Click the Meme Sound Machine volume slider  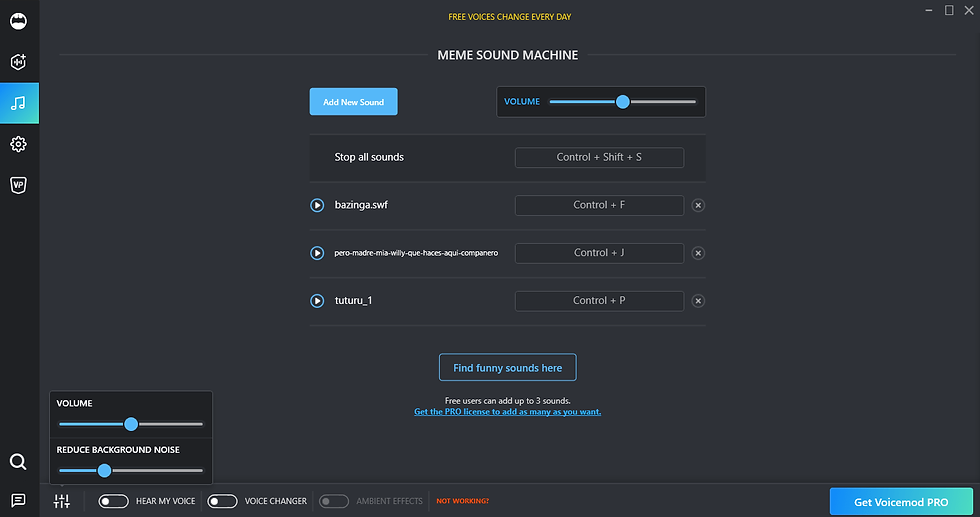coord(622,102)
